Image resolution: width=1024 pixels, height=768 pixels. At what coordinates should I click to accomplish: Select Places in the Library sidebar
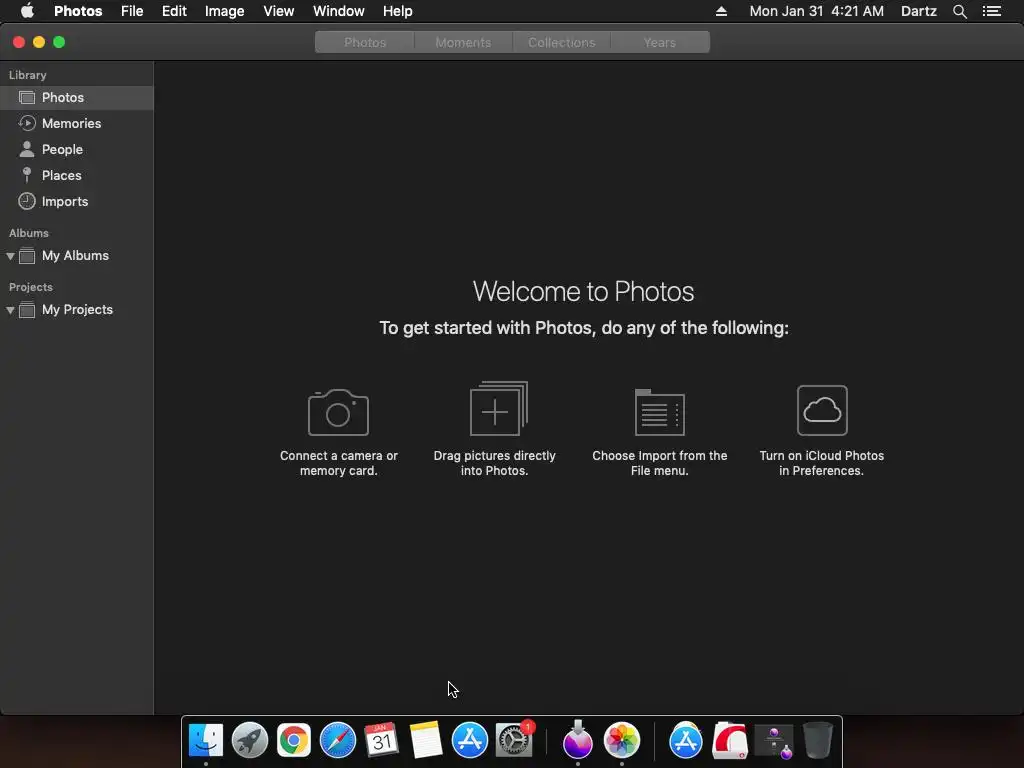click(76, 176)
